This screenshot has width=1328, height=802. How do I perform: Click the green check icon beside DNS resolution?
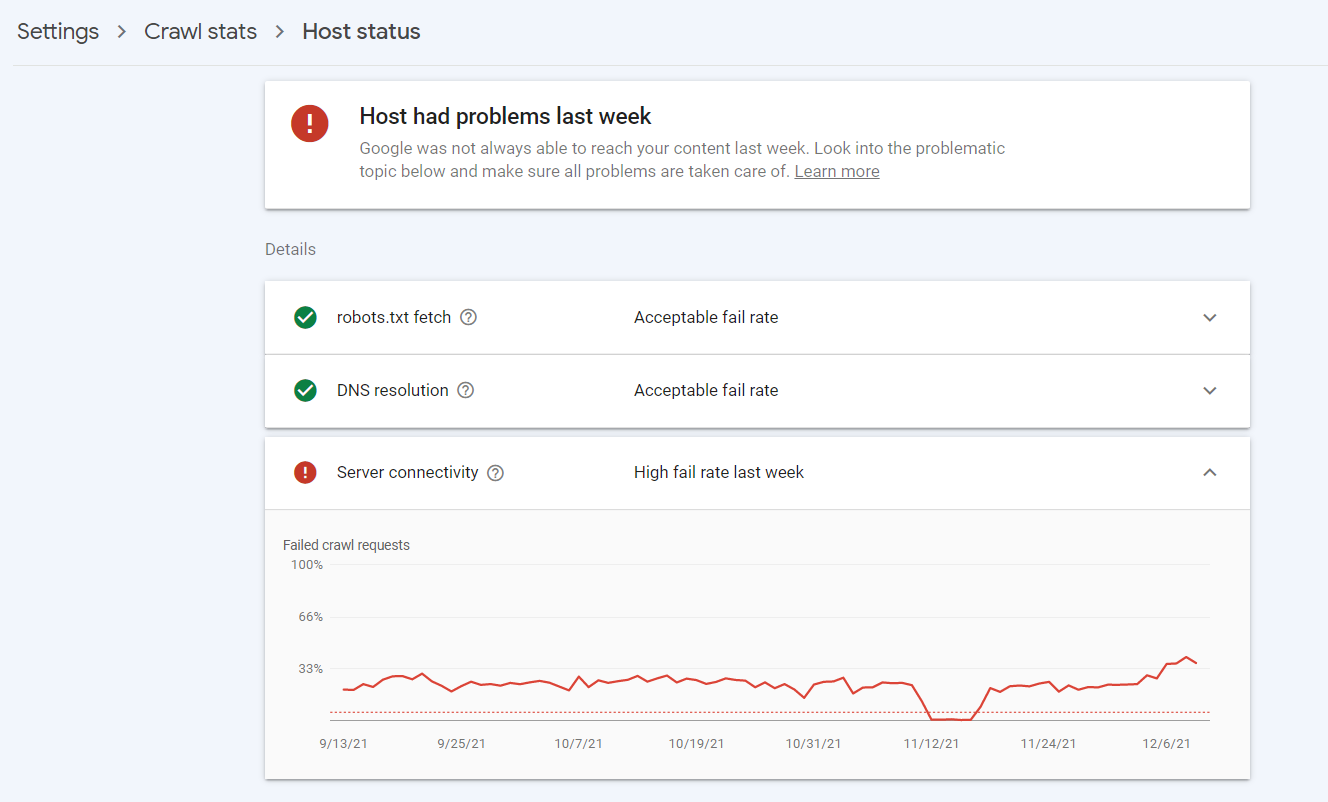pos(305,390)
